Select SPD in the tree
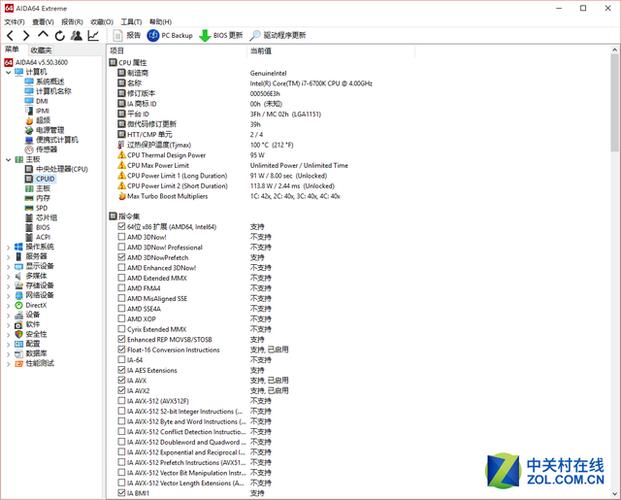621x500 pixels. pyautogui.click(x=36, y=208)
